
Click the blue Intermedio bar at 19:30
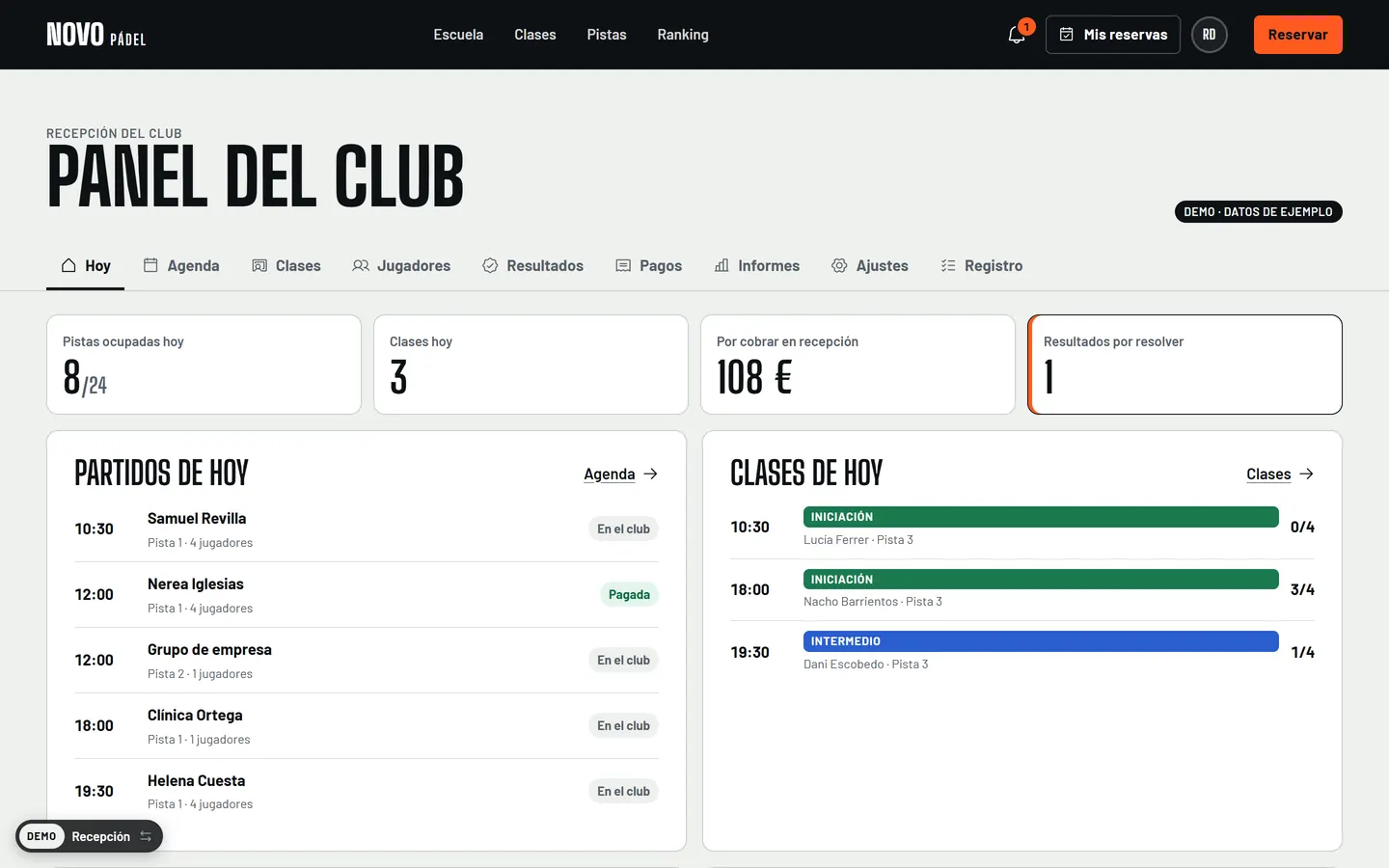point(1041,641)
